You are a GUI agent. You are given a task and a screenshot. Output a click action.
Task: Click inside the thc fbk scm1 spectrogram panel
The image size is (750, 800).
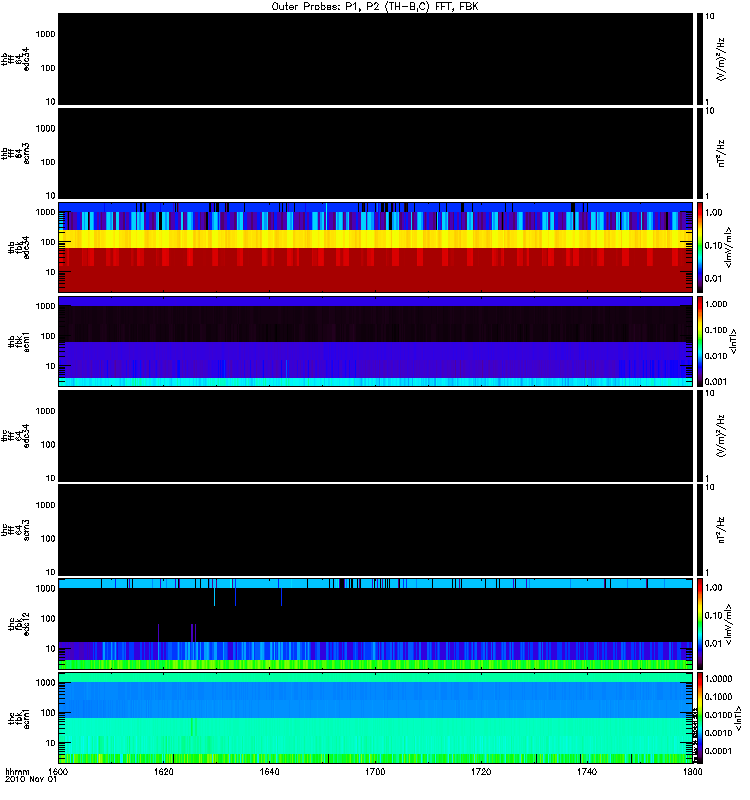pyautogui.click(x=375, y=718)
